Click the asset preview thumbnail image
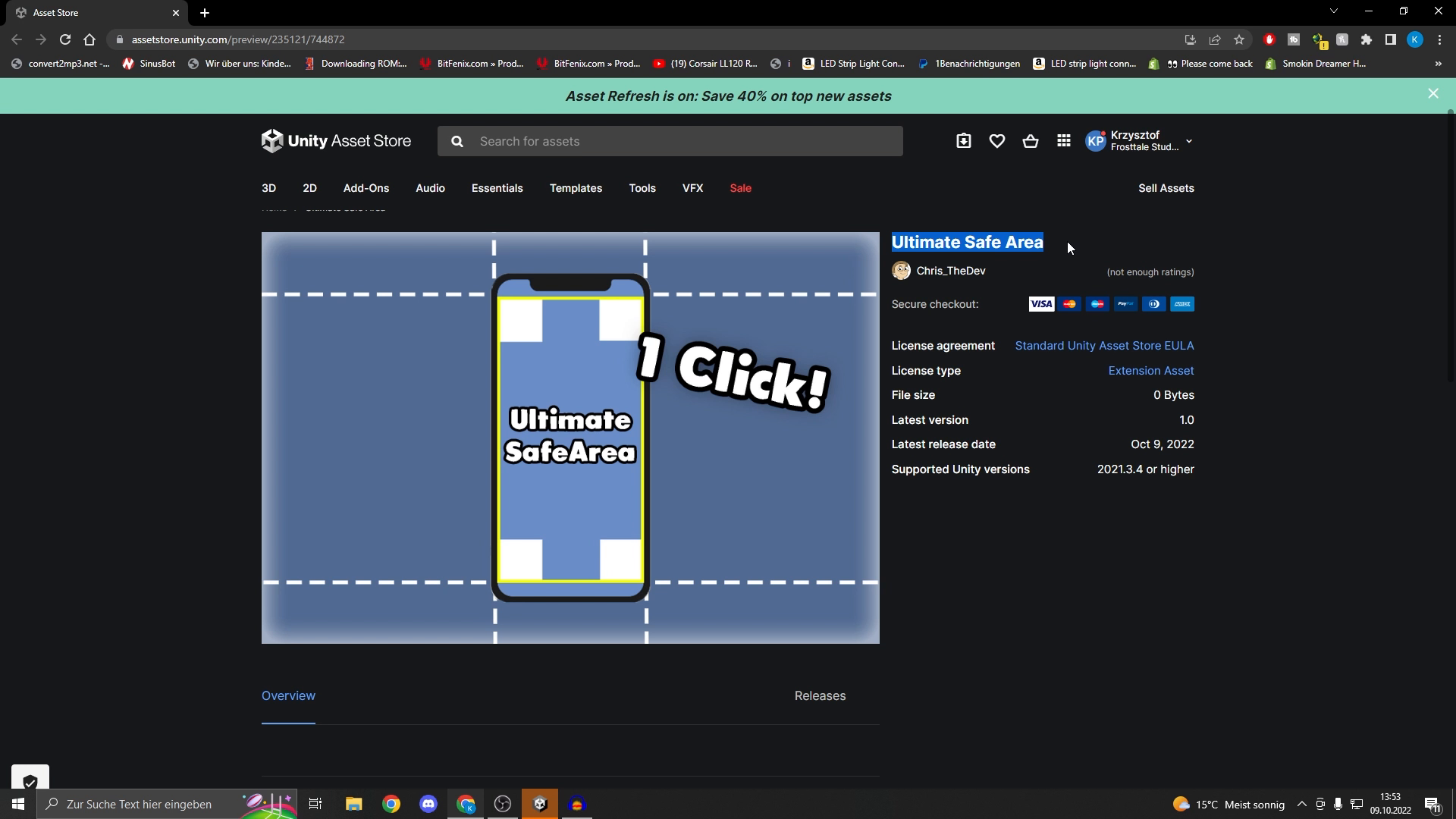This screenshot has height=819, width=1456. (570, 438)
